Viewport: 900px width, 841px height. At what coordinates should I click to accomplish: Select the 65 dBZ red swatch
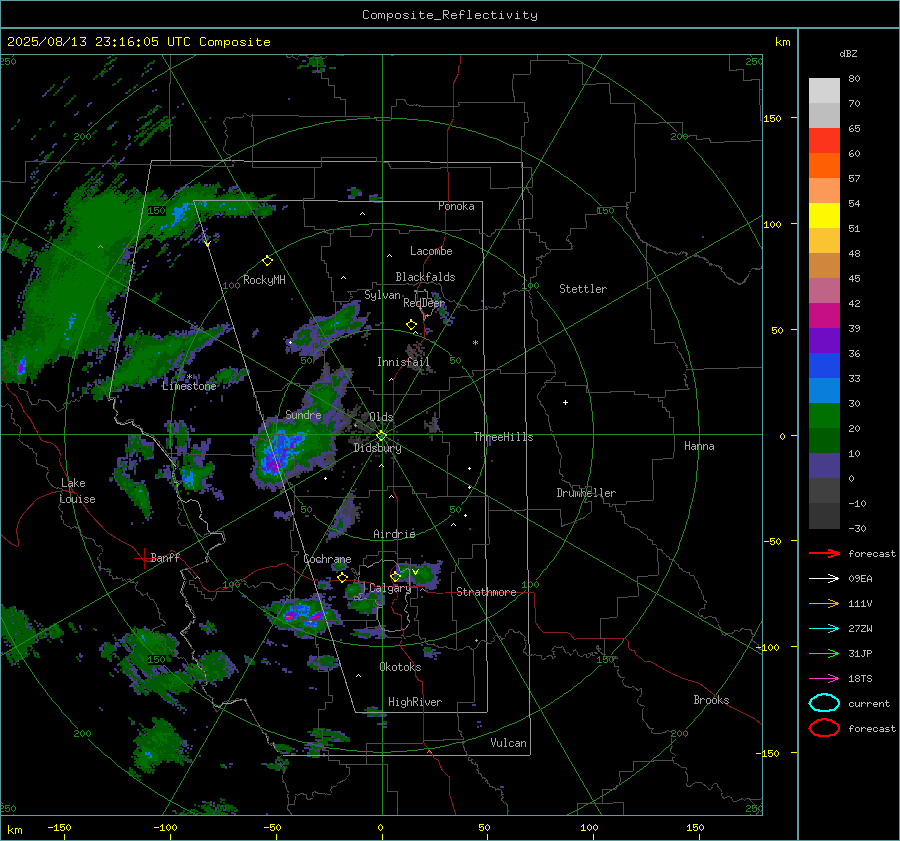point(824,140)
